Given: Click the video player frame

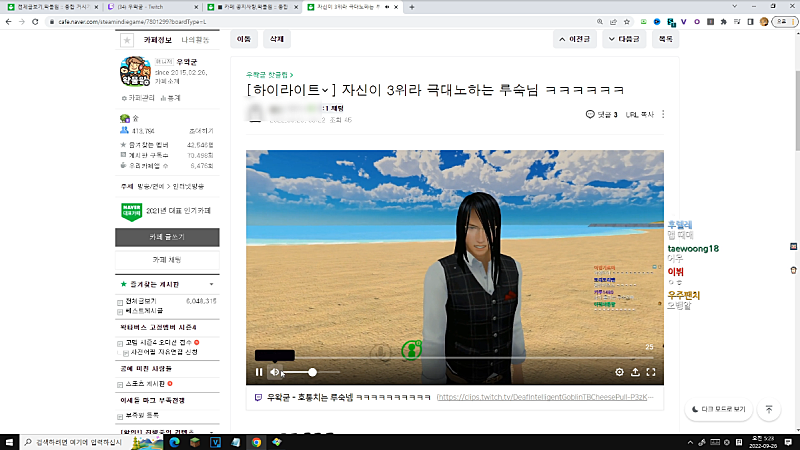Looking at the screenshot, I should (x=455, y=267).
